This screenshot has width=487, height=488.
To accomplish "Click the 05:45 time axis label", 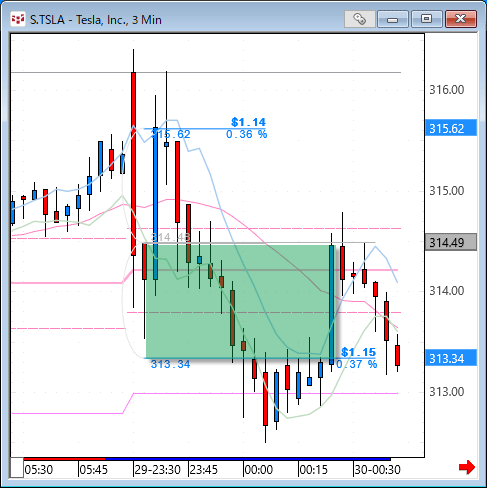I will click(94, 470).
